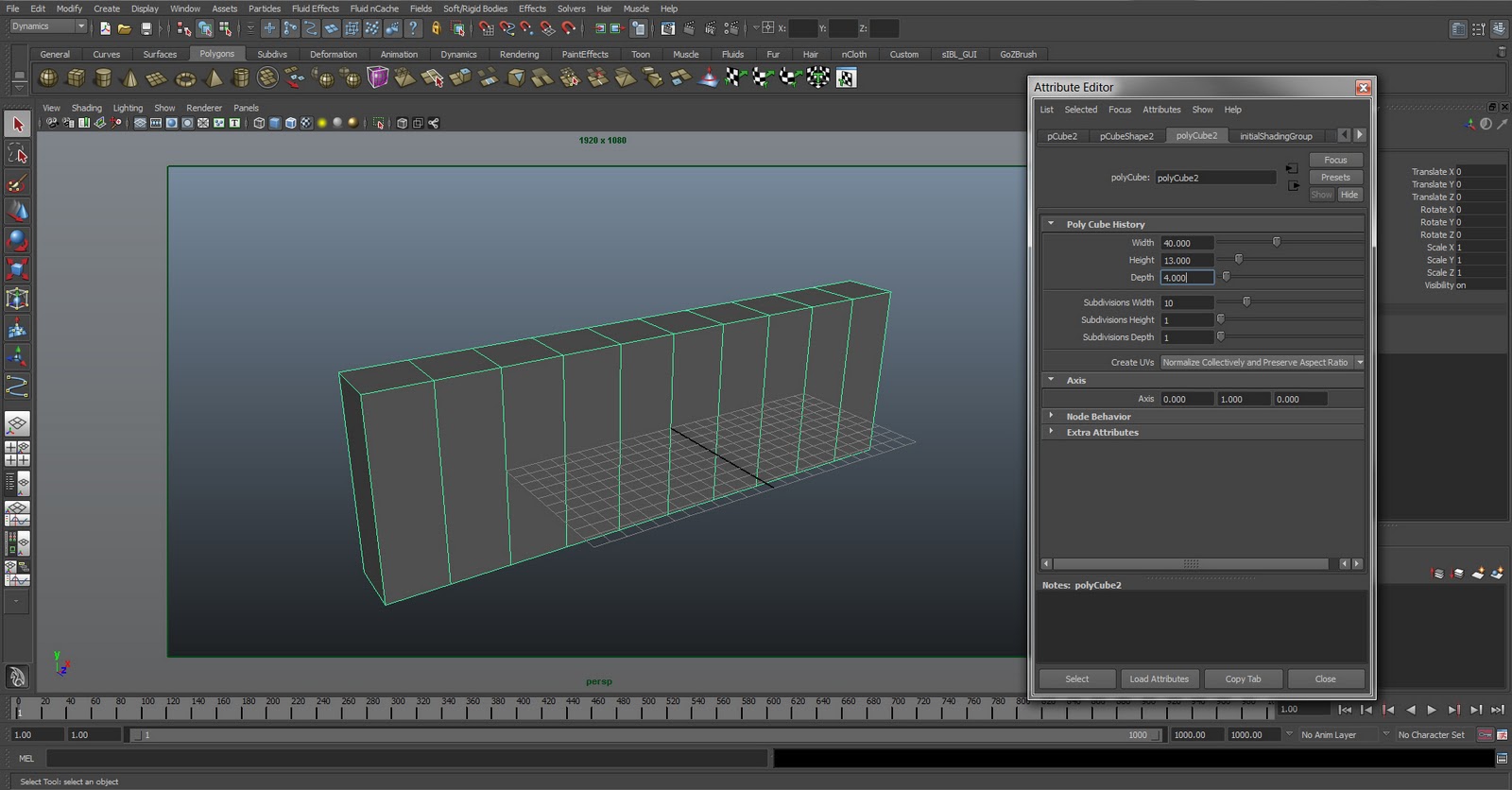1512x790 pixels.
Task: Pick the Paint Selection brush tool
Action: click(x=17, y=182)
